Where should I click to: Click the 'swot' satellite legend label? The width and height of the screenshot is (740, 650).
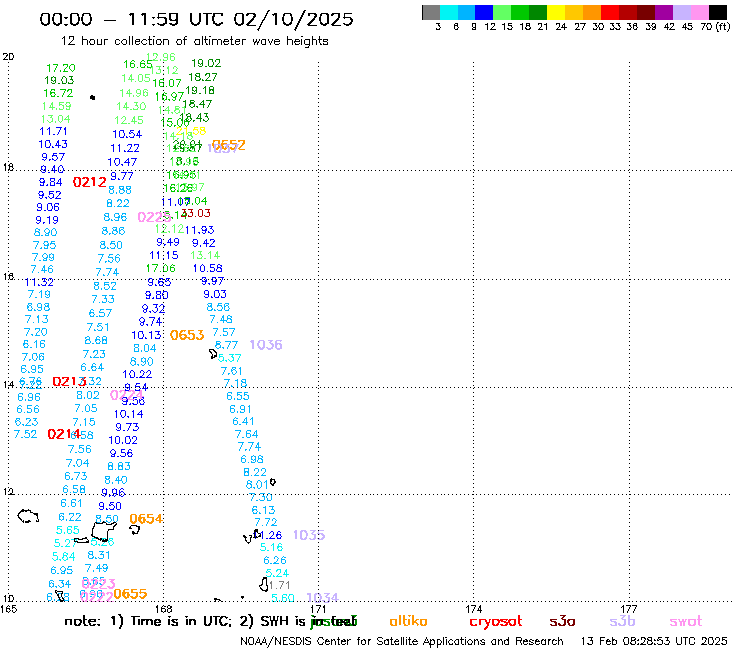[686, 621]
